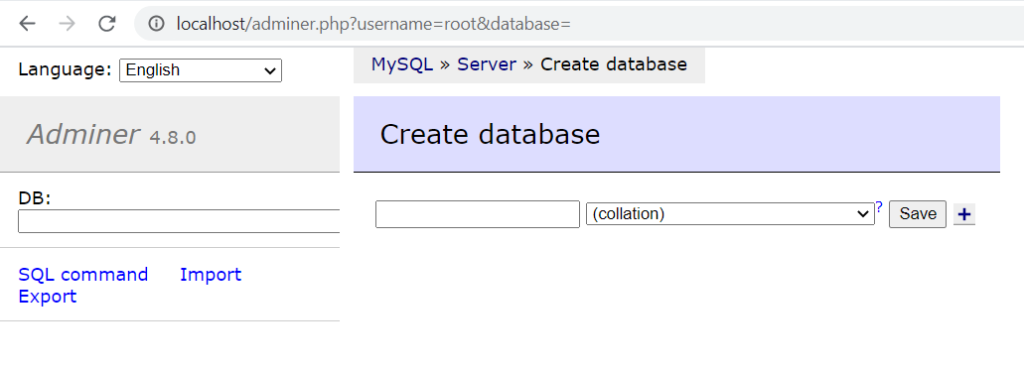This screenshot has width=1024, height=370.
Task: Open the Language dropdown
Action: point(200,70)
